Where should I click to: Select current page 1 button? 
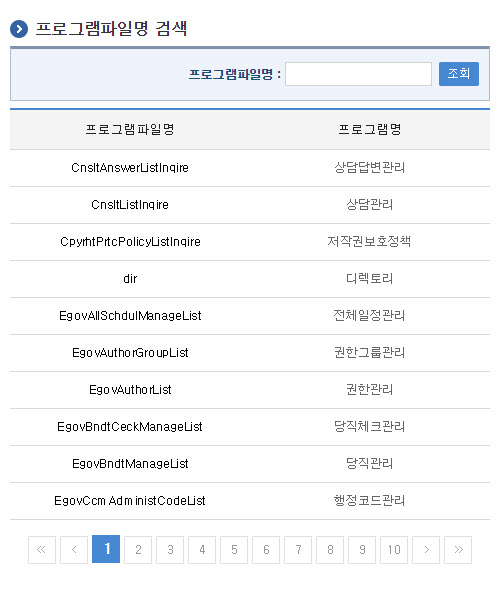point(106,549)
